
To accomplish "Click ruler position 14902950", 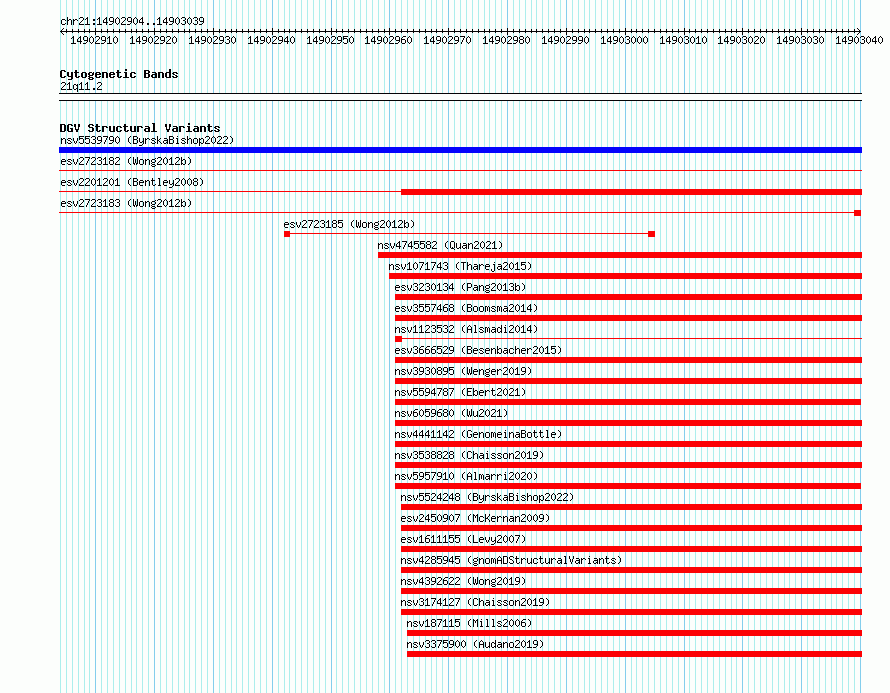I will 330,40.
